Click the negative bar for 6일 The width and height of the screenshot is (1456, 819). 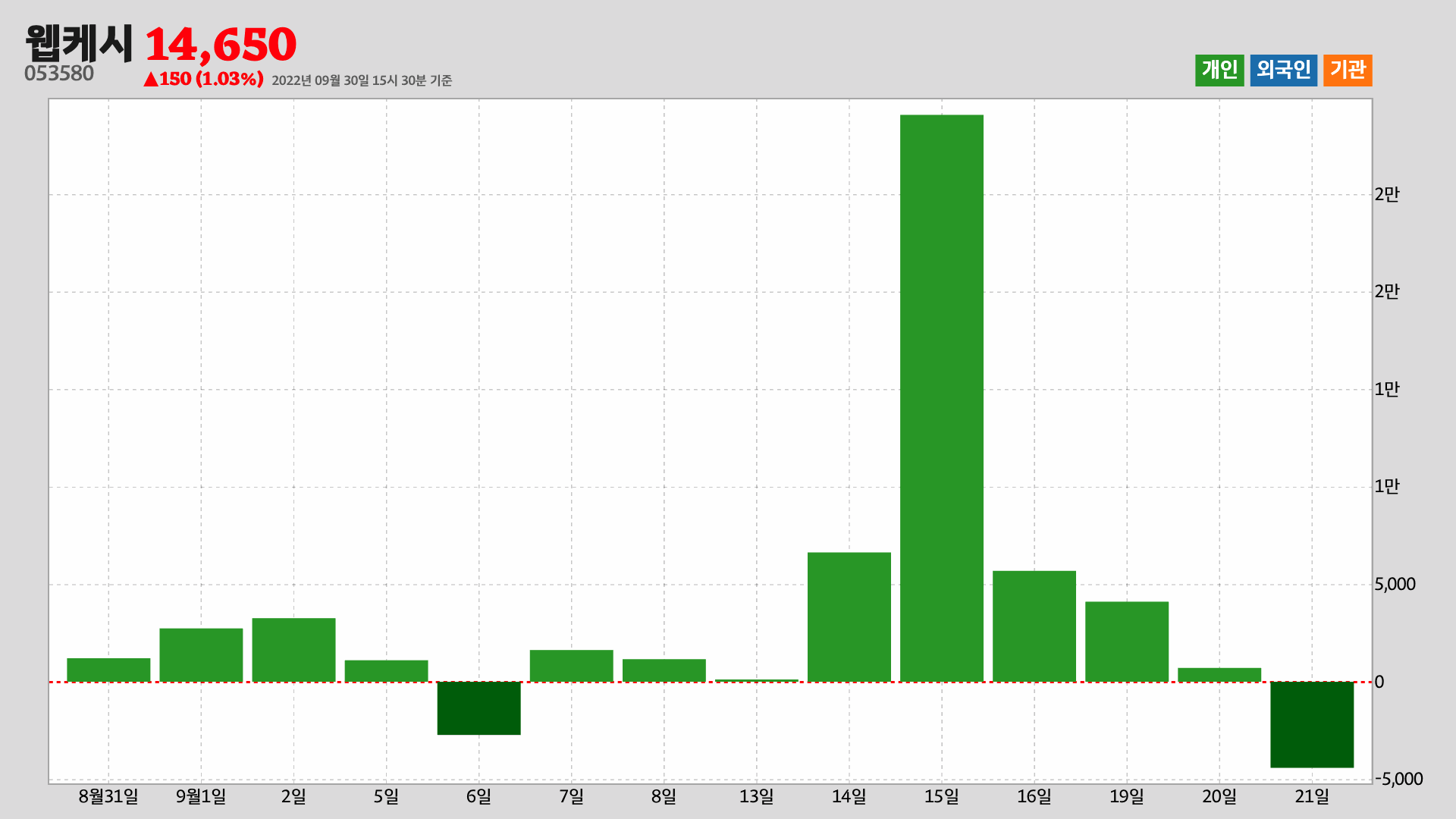479,708
